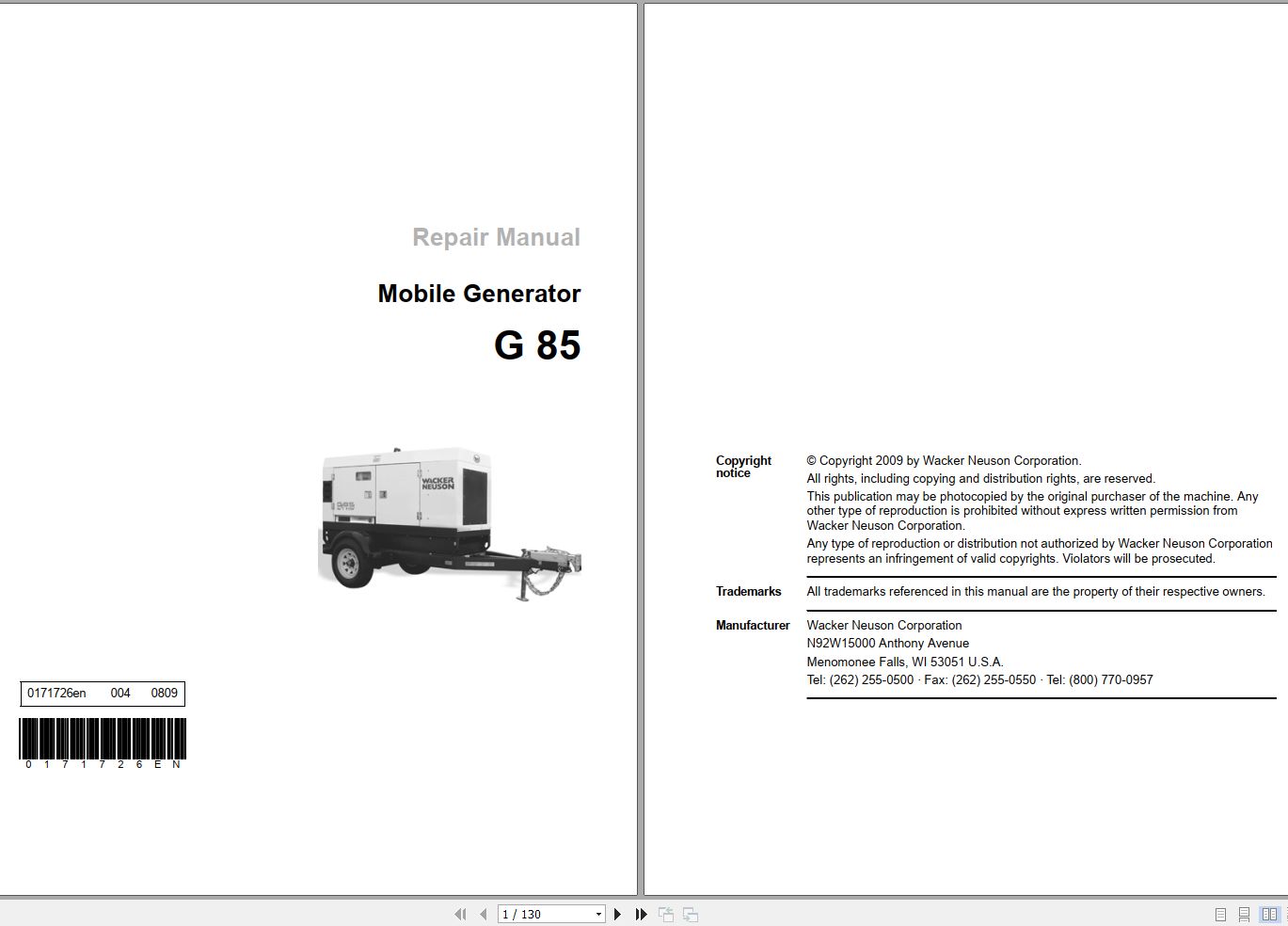Jump to the first page
Image resolution: width=1288 pixels, height=926 pixels.
(460, 913)
